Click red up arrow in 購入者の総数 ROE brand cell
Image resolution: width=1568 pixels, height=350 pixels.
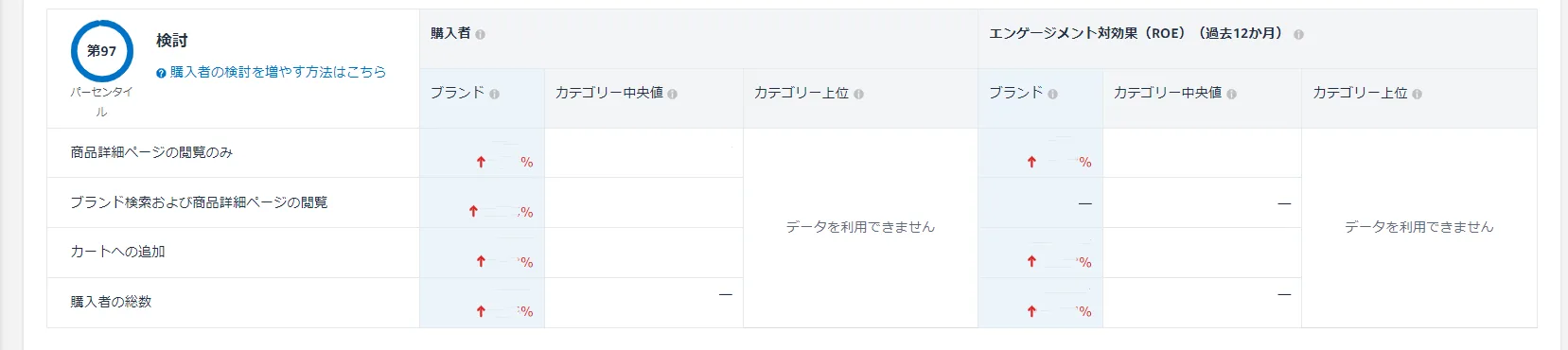click(1031, 311)
